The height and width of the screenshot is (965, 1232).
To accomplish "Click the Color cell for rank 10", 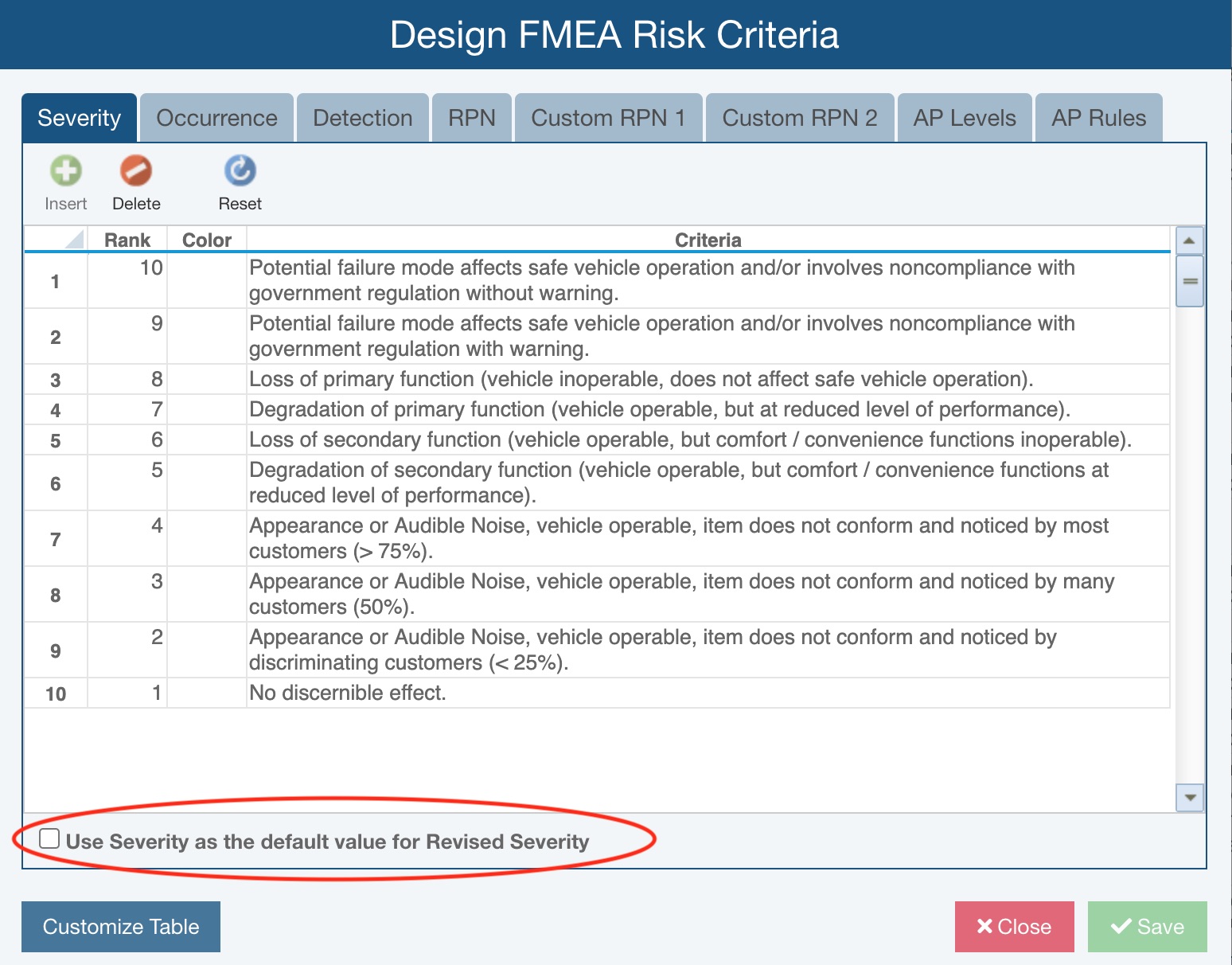I will [x=207, y=280].
